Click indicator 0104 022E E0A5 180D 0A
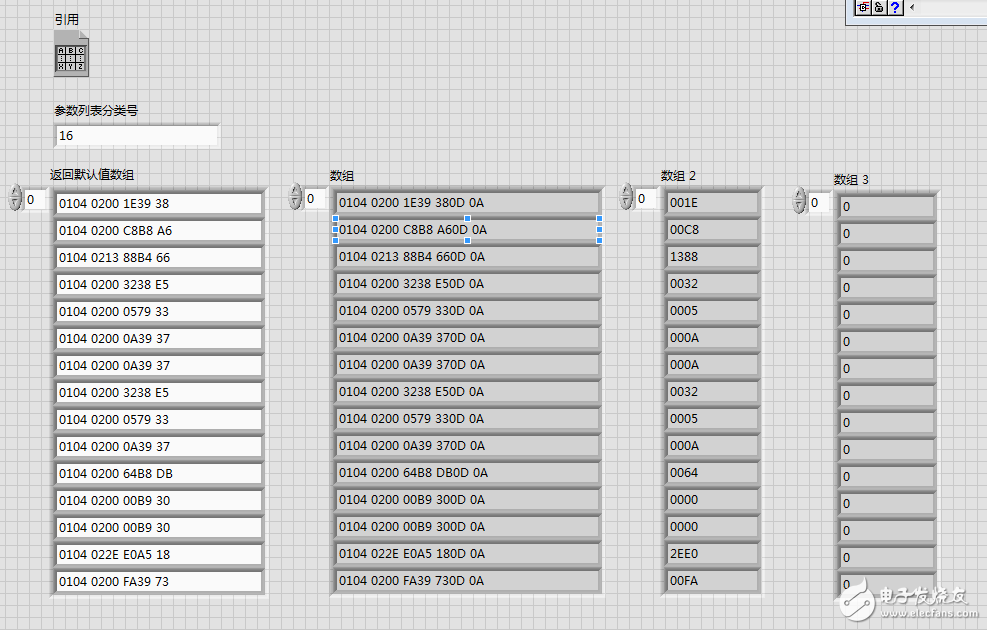This screenshot has width=987, height=630. 467,554
